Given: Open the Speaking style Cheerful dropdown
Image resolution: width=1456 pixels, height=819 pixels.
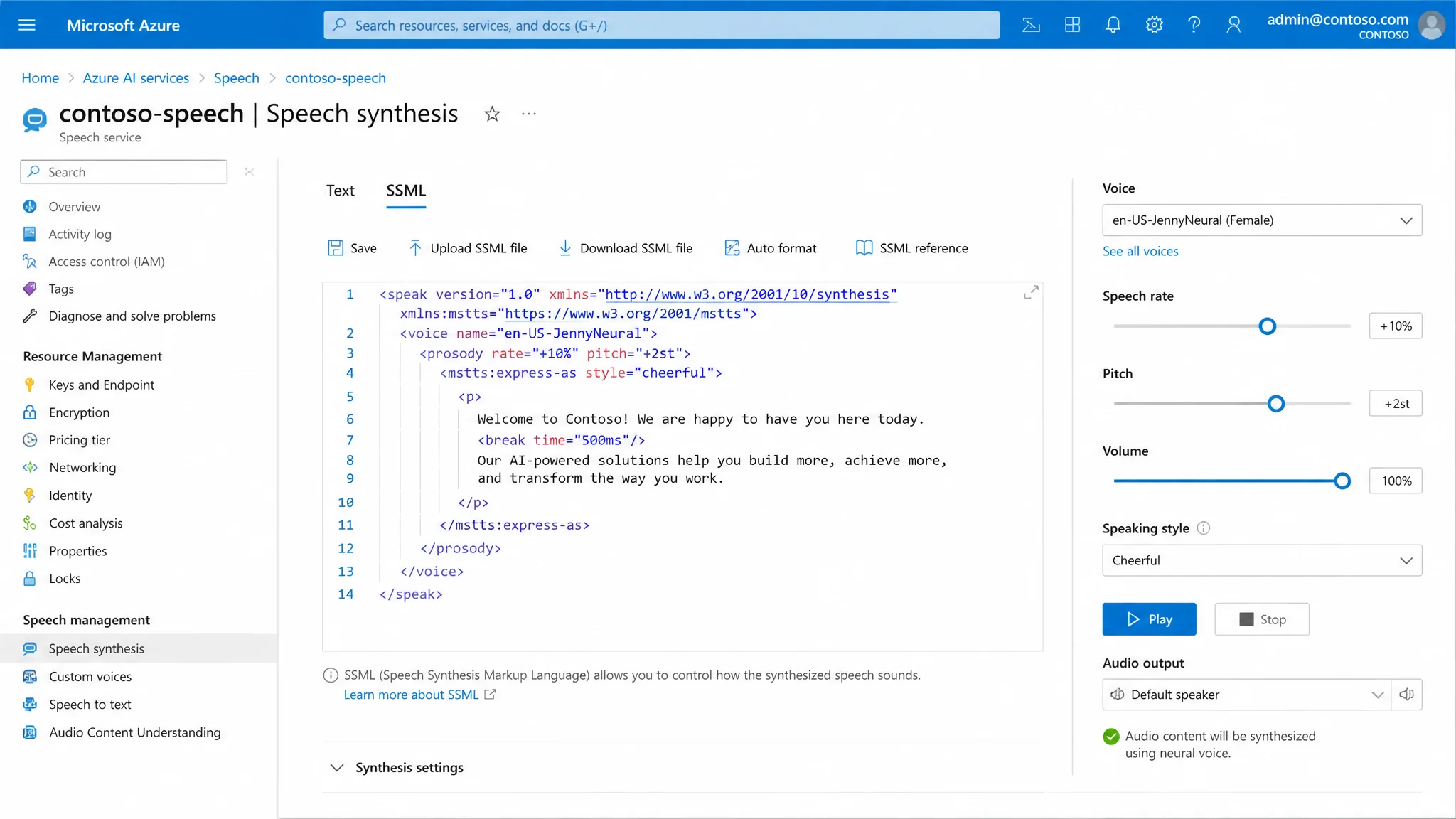Looking at the screenshot, I should click(x=1262, y=560).
